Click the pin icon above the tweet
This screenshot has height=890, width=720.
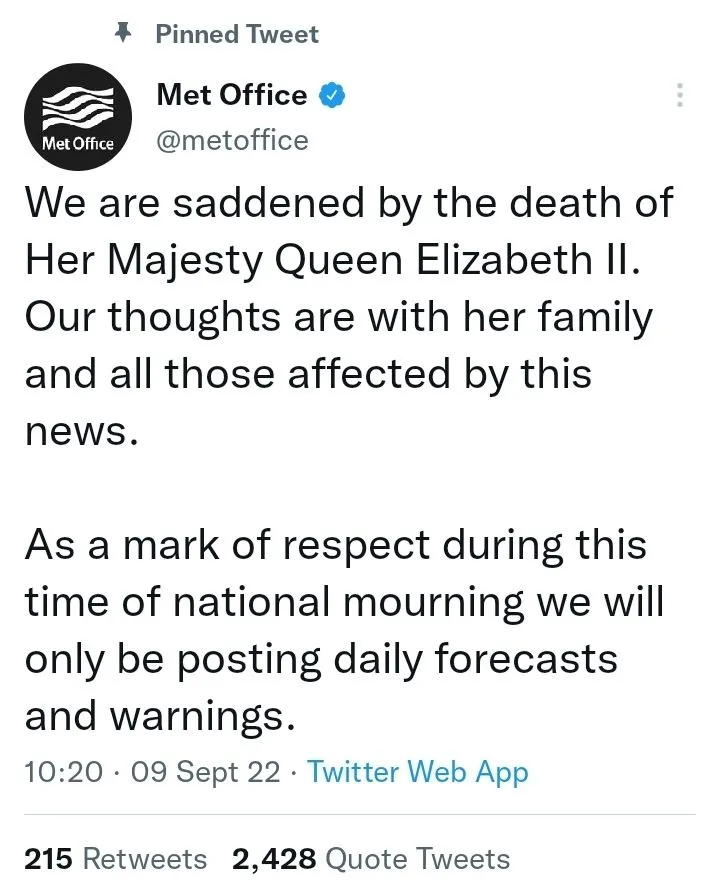[x=123, y=33]
